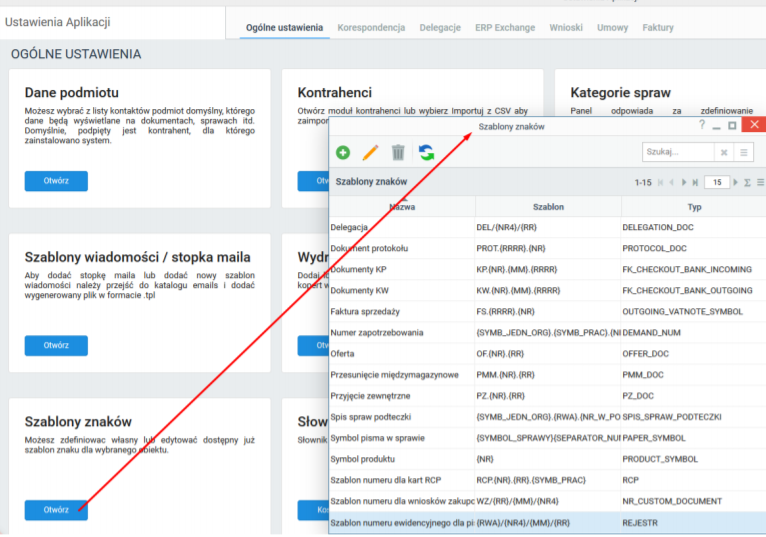This screenshot has width=766, height=537.
Task: Open the Faktury tab
Action: click(x=658, y=28)
